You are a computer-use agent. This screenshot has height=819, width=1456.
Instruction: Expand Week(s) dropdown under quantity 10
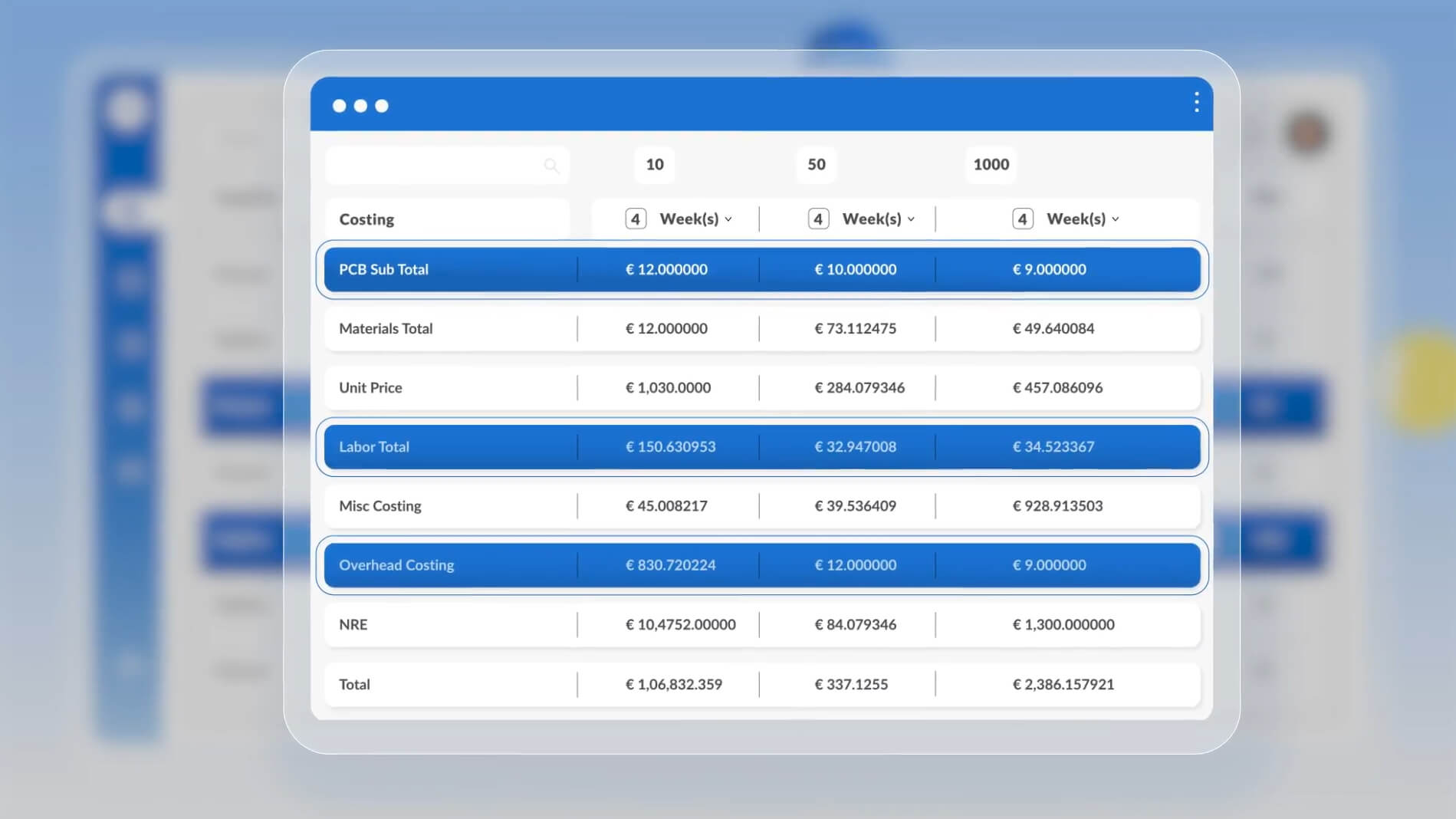tap(696, 219)
